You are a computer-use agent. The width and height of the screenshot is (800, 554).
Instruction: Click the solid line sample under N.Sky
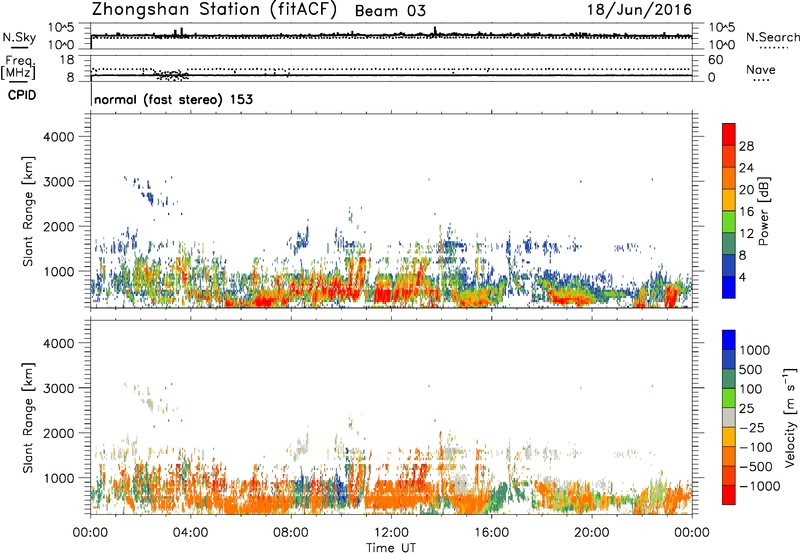[x=18, y=48]
